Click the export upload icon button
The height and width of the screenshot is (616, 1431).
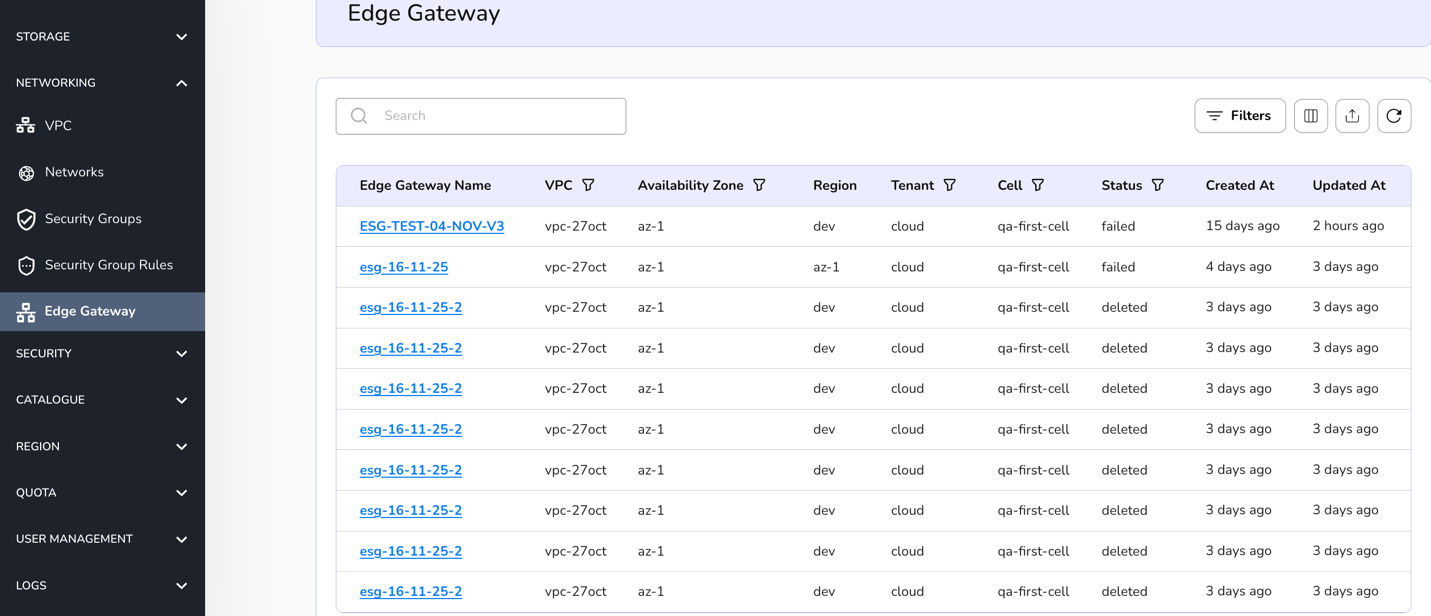(x=1352, y=116)
